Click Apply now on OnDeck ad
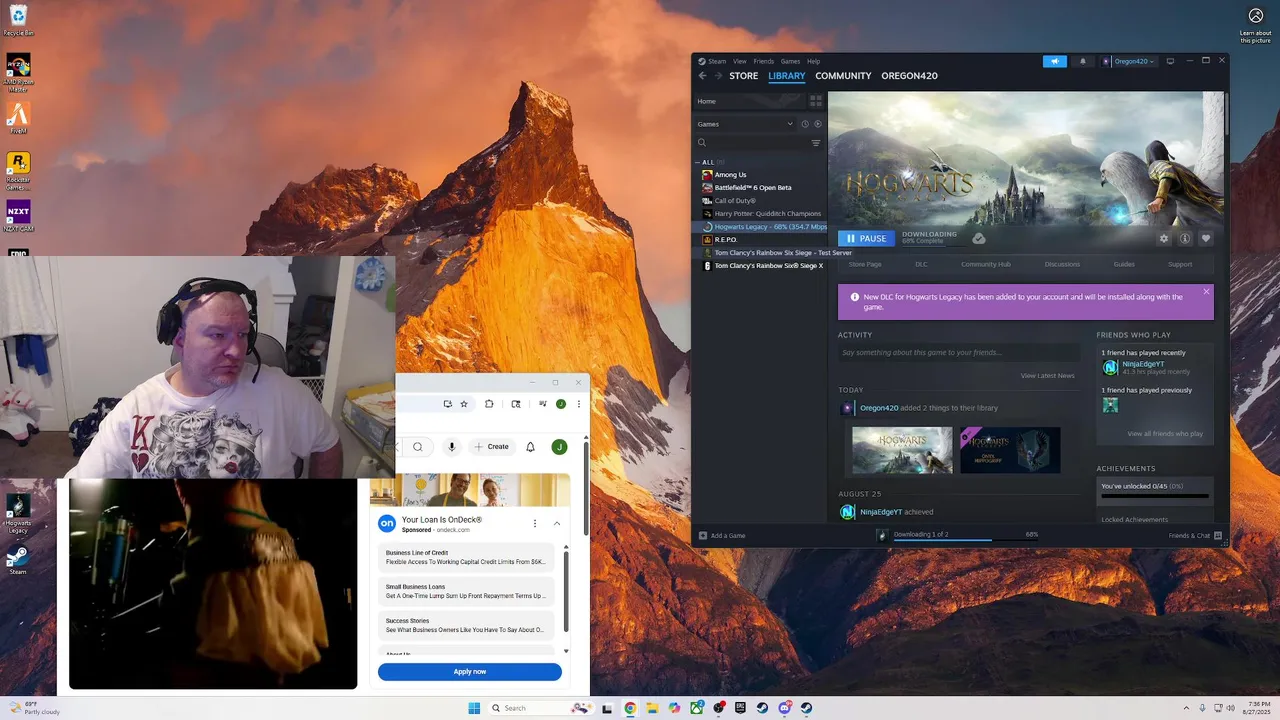The width and height of the screenshot is (1280, 720). pos(470,672)
